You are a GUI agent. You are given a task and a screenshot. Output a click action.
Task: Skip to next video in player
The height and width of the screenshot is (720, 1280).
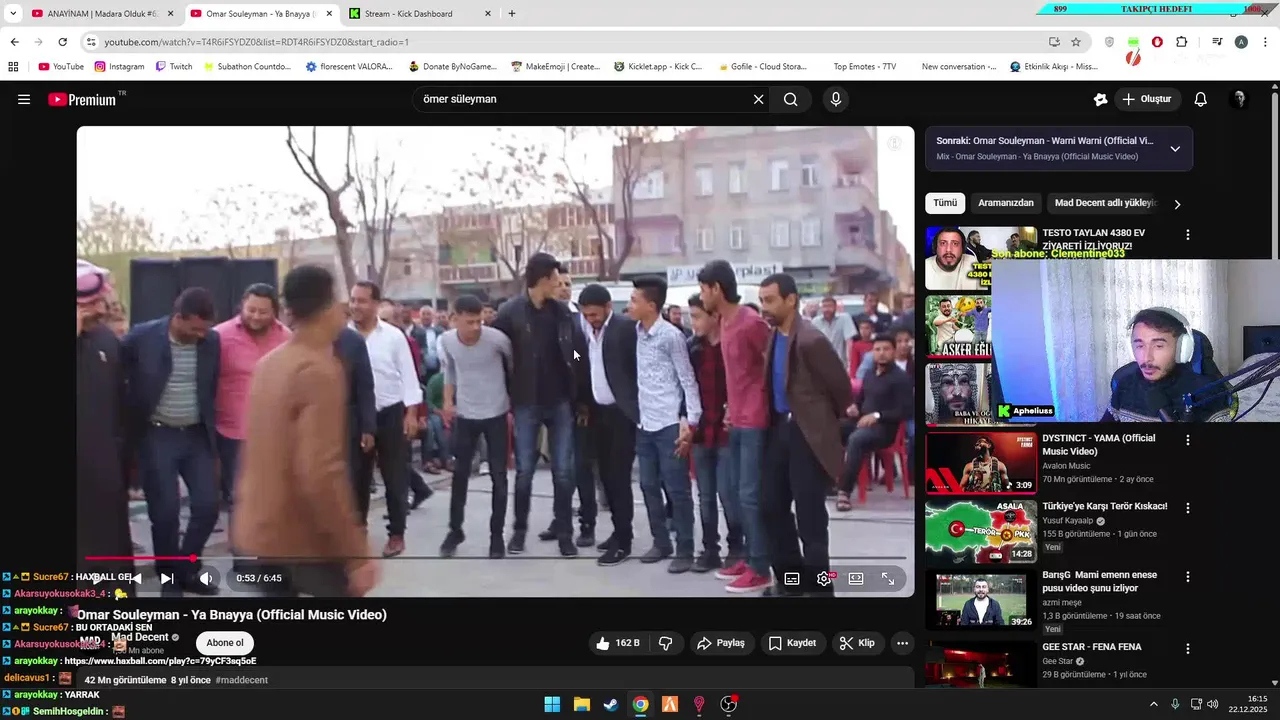click(167, 578)
